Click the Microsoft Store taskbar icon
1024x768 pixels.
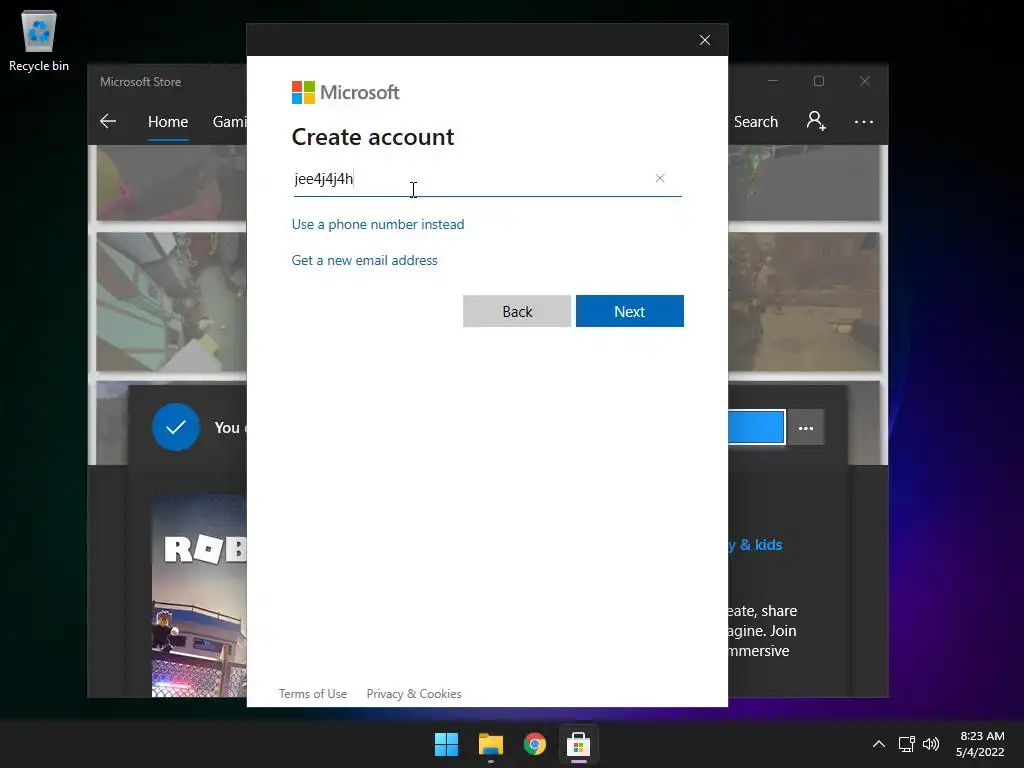[579, 744]
